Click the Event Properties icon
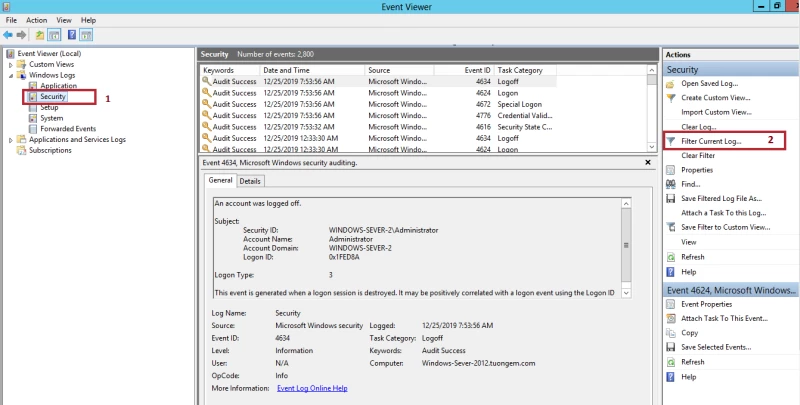 tap(671, 305)
